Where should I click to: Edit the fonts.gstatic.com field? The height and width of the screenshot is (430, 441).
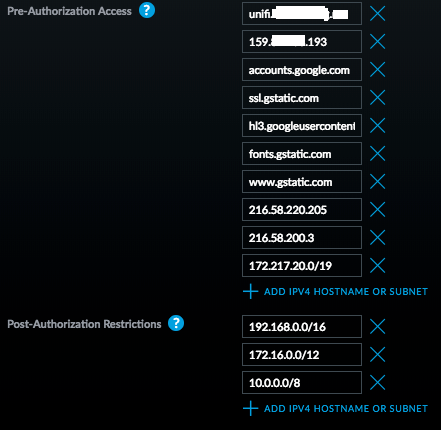coord(302,154)
